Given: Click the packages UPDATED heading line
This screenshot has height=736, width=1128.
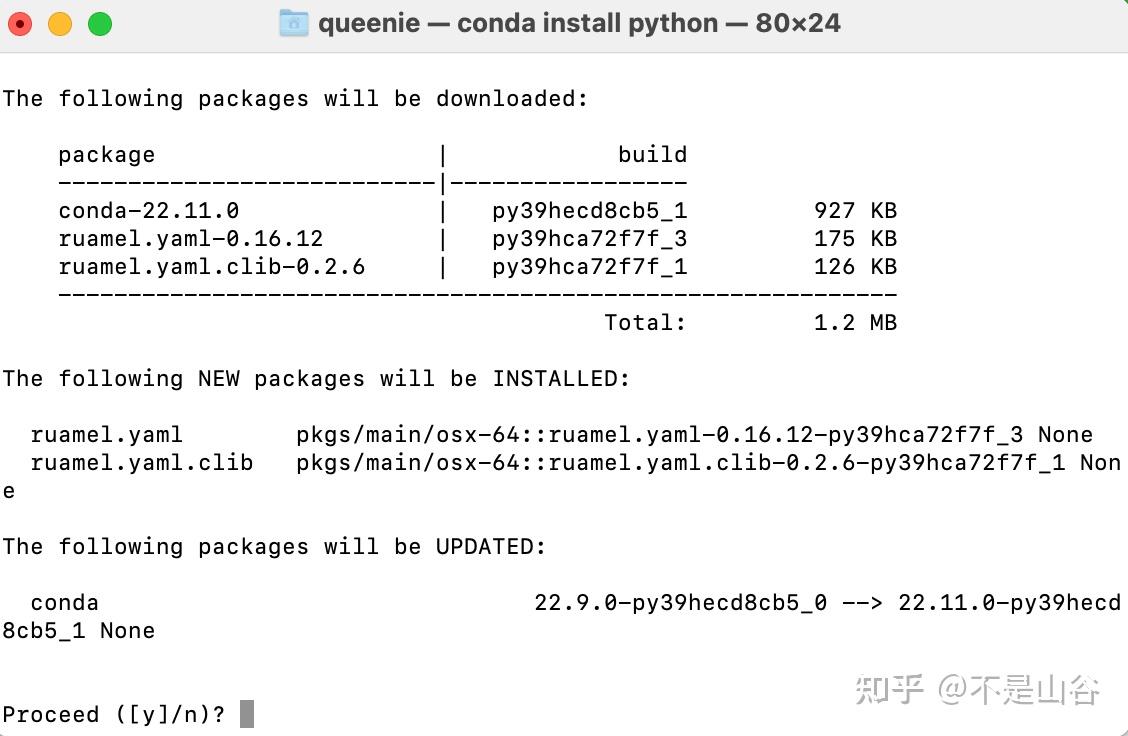Looking at the screenshot, I should (273, 546).
